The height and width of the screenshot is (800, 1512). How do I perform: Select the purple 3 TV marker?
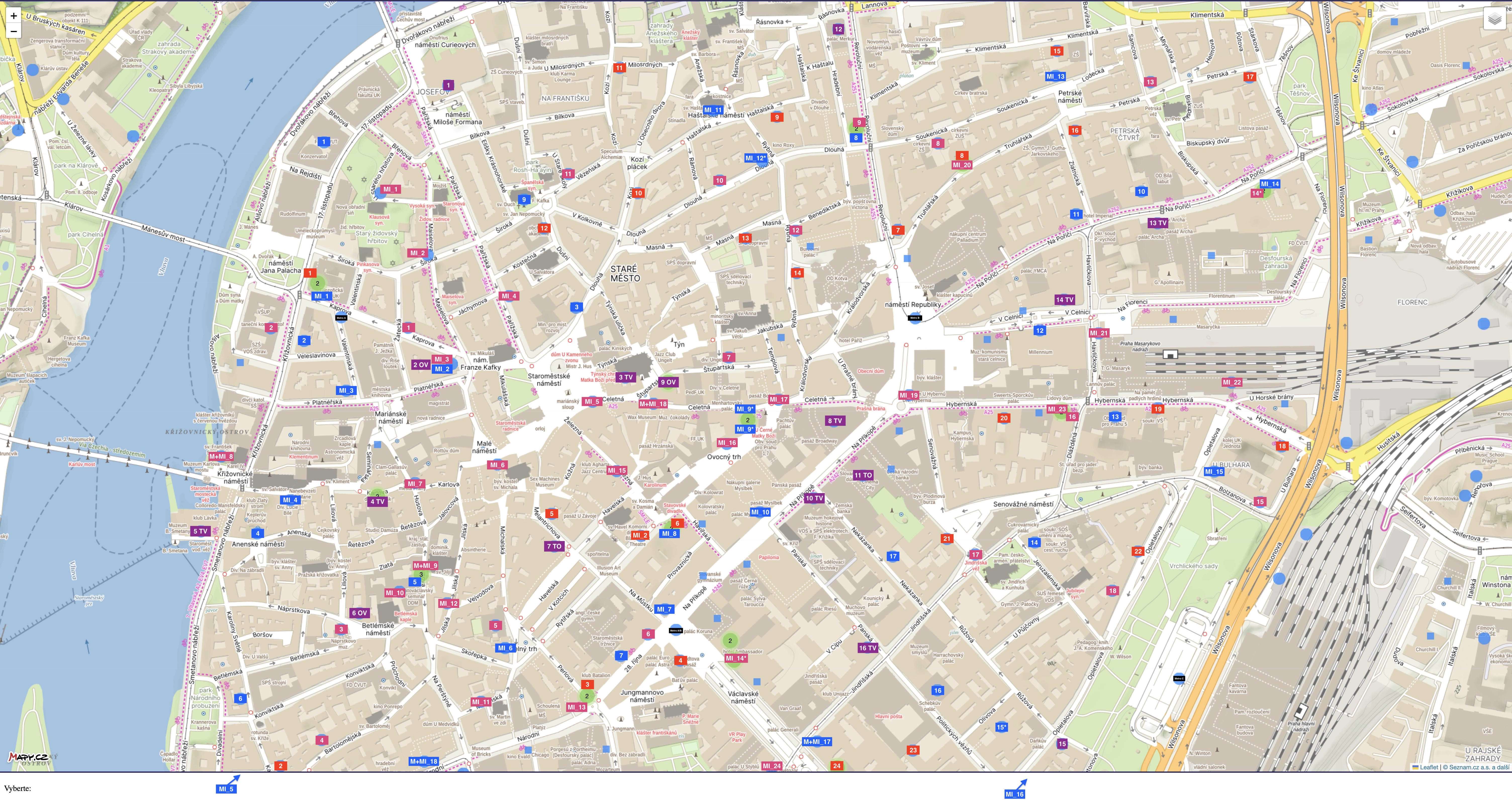(626, 378)
